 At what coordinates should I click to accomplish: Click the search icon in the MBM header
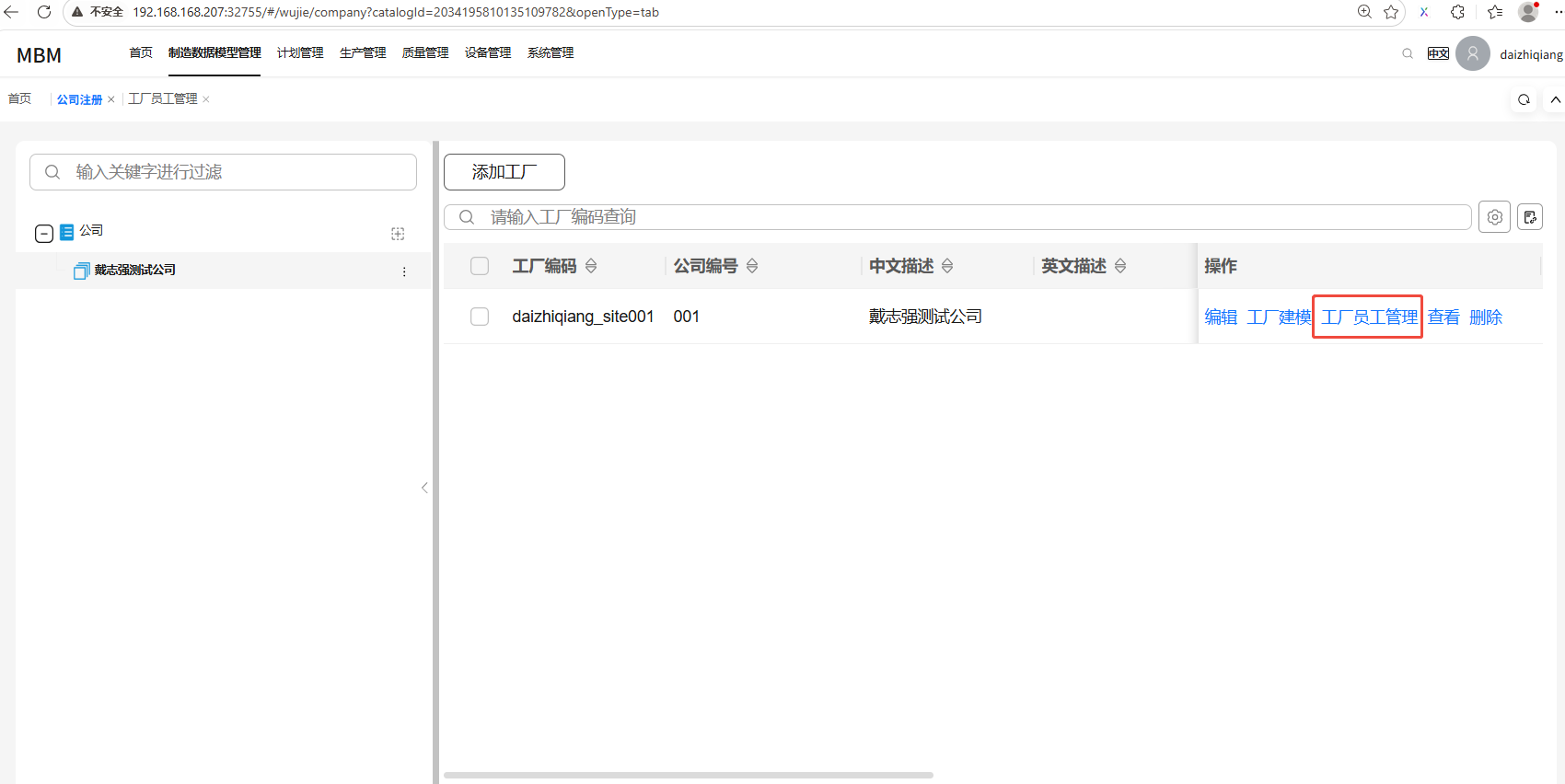tap(1408, 53)
